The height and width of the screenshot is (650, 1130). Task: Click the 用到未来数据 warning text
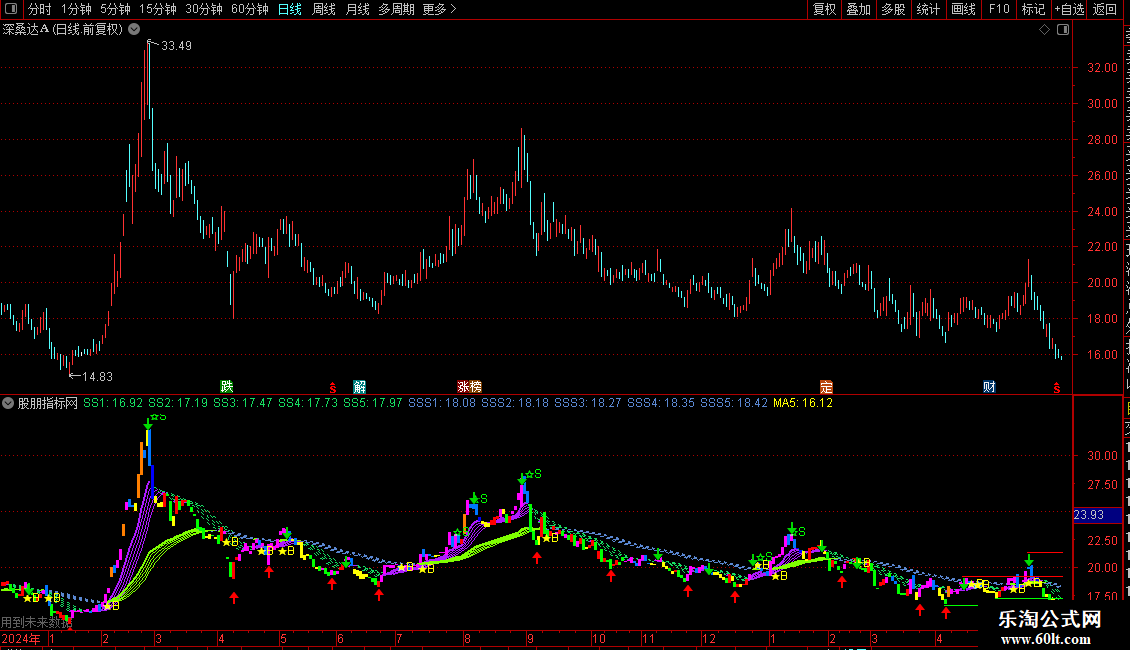[36, 622]
